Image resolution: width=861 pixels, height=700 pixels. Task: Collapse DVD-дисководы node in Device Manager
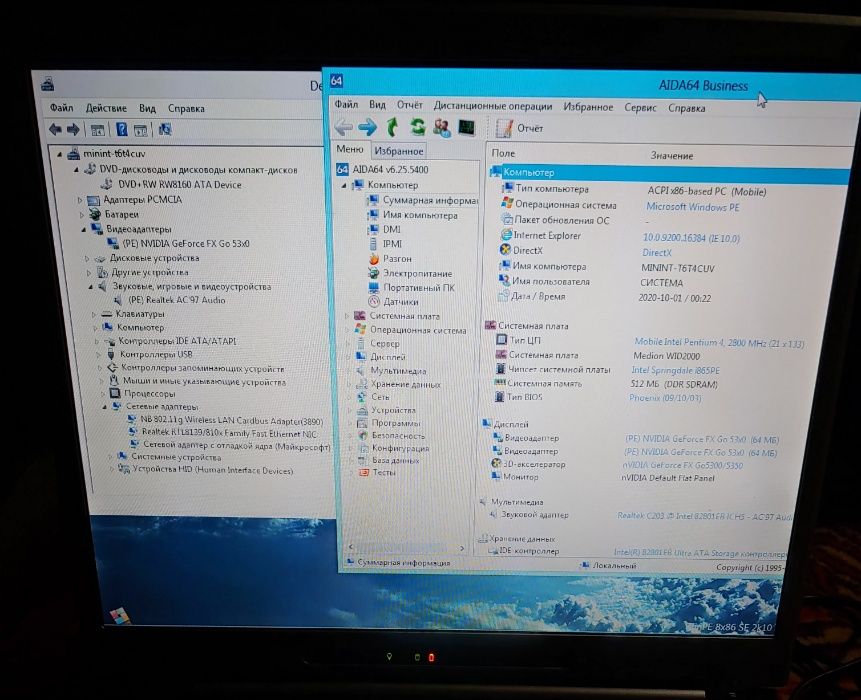pyautogui.click(x=76, y=170)
